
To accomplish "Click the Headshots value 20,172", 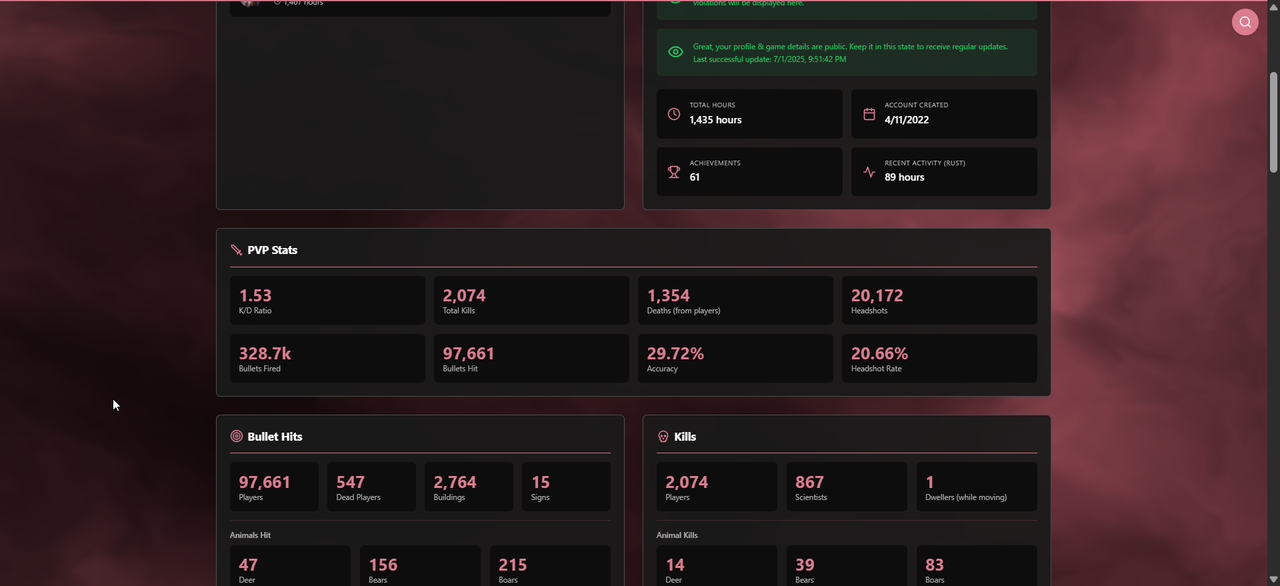I will 877,295.
